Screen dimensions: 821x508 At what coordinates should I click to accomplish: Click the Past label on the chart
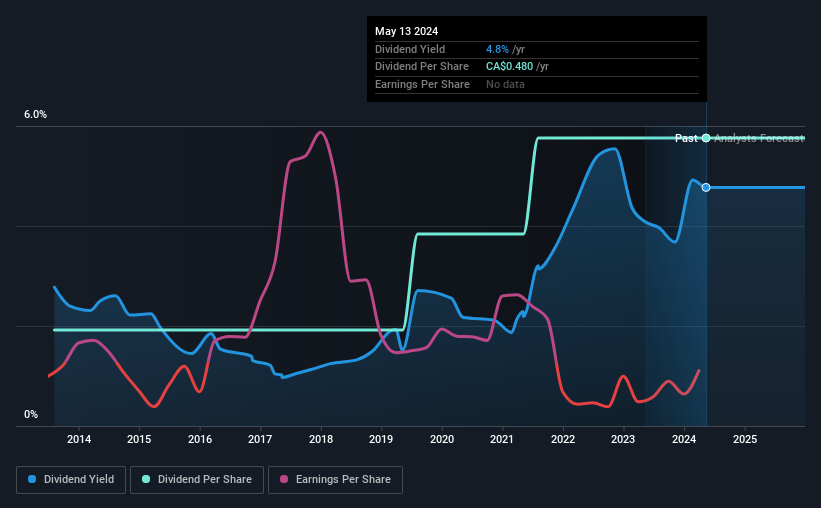[686, 138]
